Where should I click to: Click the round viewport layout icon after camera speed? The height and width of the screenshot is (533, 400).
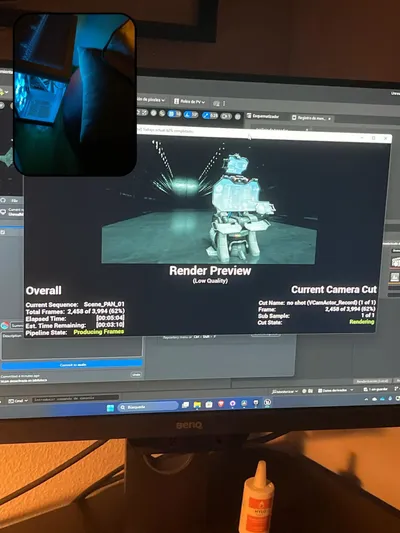238,117
